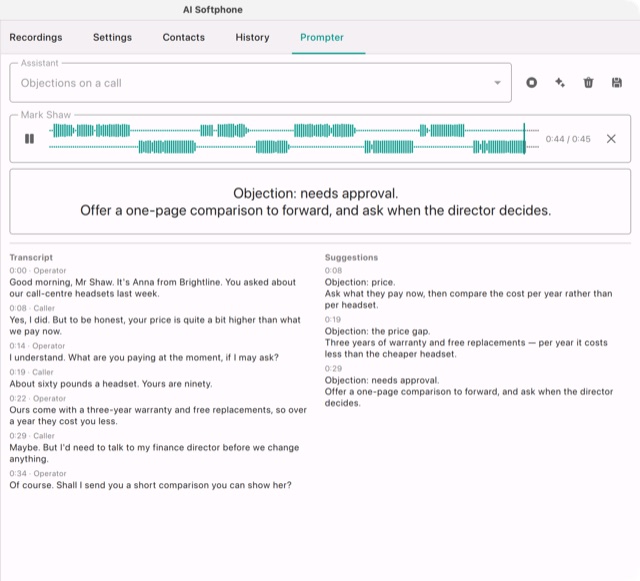Click the '0:00 · Operator' timestamp
The width and height of the screenshot is (640, 581).
click(38, 271)
